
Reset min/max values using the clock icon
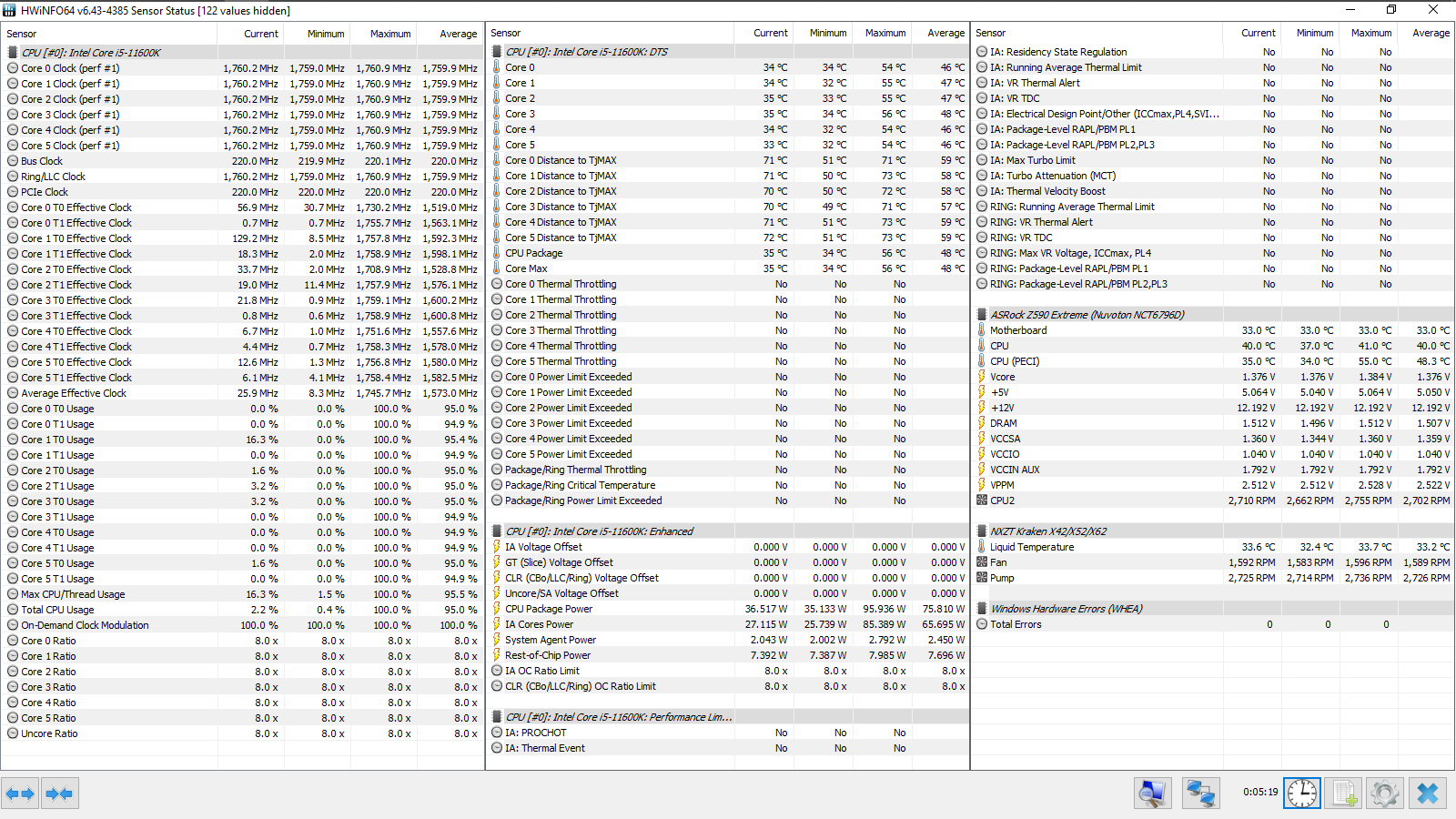pos(1302,794)
